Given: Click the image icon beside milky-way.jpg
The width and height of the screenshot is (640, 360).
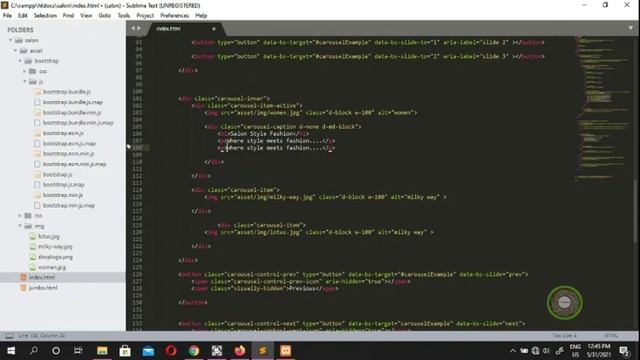Looking at the screenshot, I should (33, 247).
